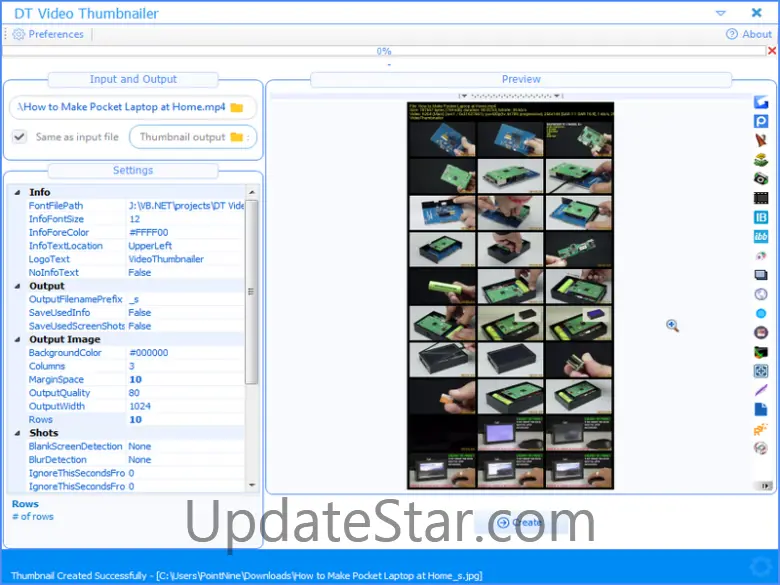Open the window options dropdown arrow in title bar
The height and width of the screenshot is (585, 780).
[x=720, y=13]
